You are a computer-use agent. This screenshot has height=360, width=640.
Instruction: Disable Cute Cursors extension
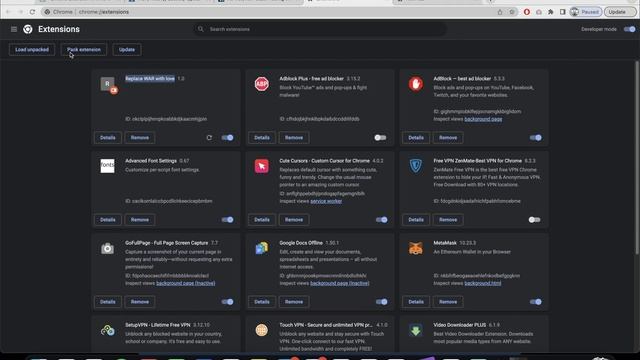point(382,220)
